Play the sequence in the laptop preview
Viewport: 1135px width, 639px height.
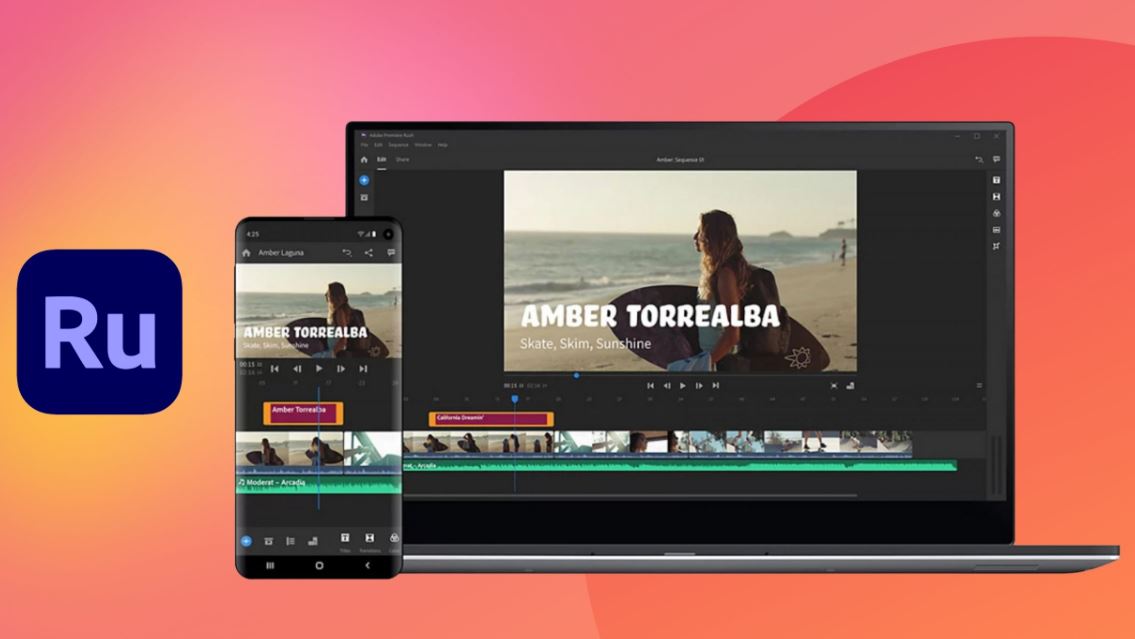point(683,386)
